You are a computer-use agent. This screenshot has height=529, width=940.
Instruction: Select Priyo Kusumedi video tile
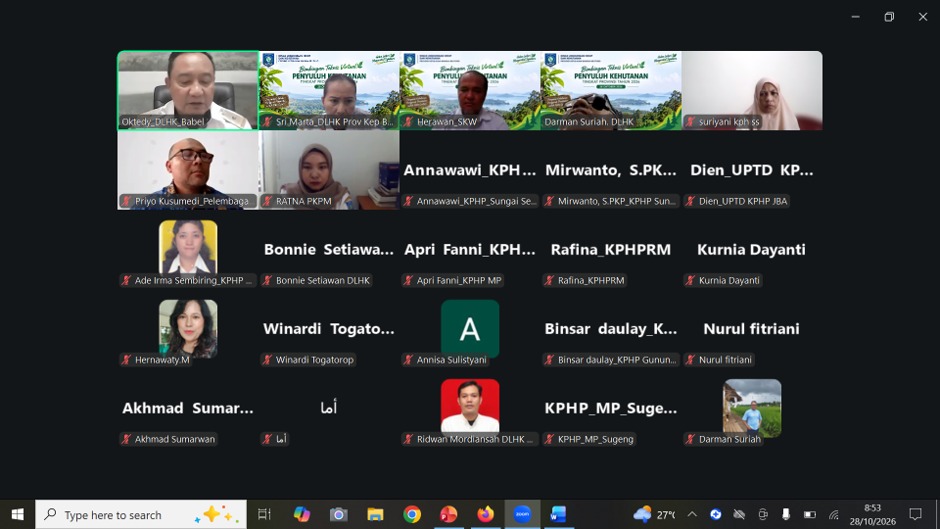[188, 170]
